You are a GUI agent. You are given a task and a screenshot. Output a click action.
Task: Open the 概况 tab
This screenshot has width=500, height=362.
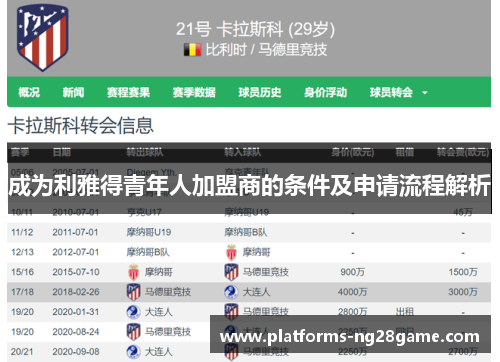click(29, 92)
